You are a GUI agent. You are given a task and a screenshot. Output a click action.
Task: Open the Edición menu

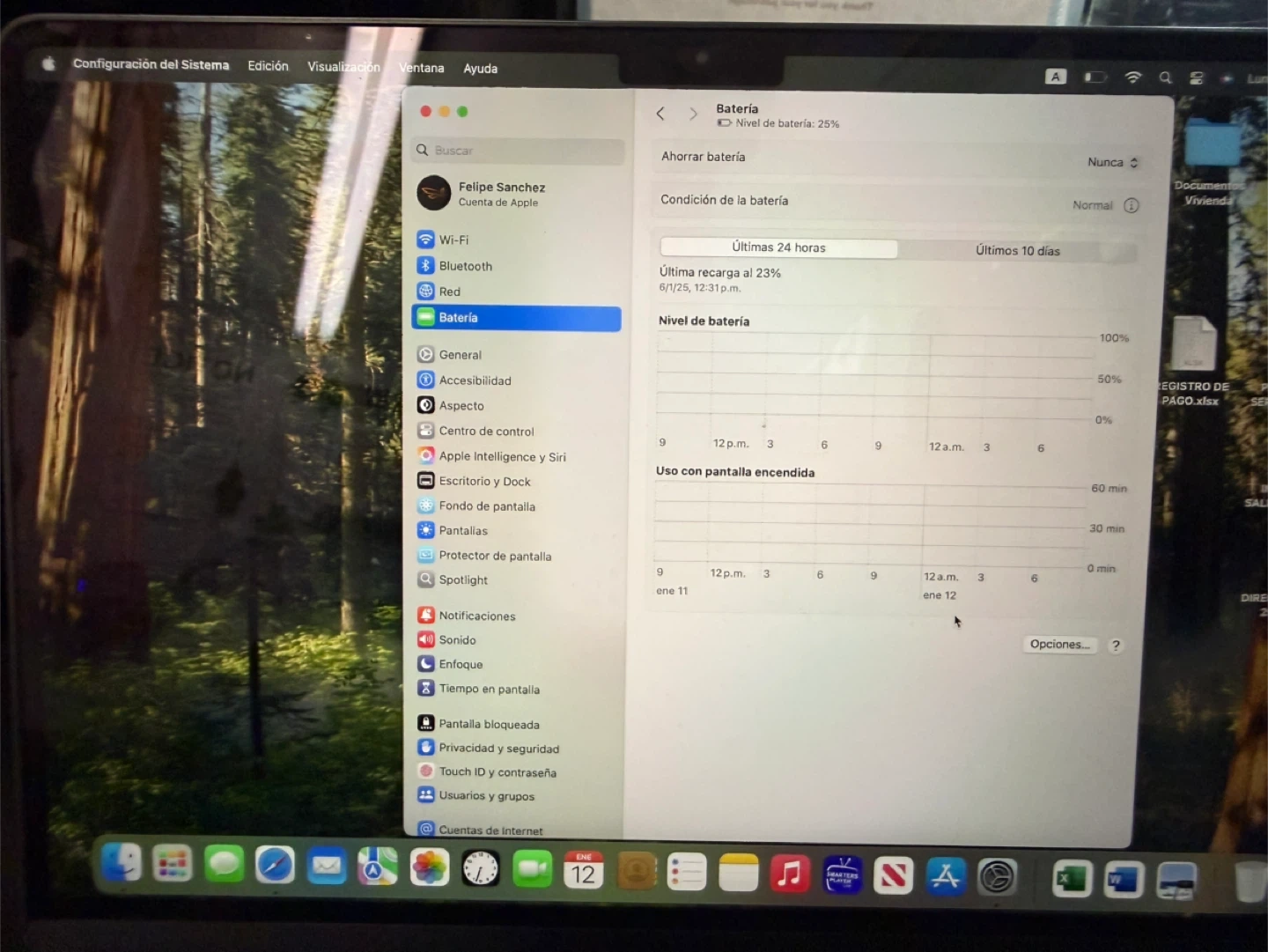point(268,66)
